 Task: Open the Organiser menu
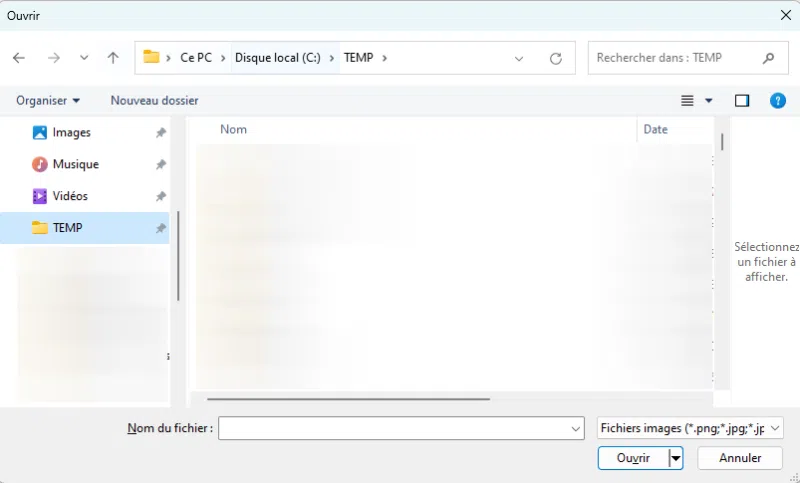[48, 100]
